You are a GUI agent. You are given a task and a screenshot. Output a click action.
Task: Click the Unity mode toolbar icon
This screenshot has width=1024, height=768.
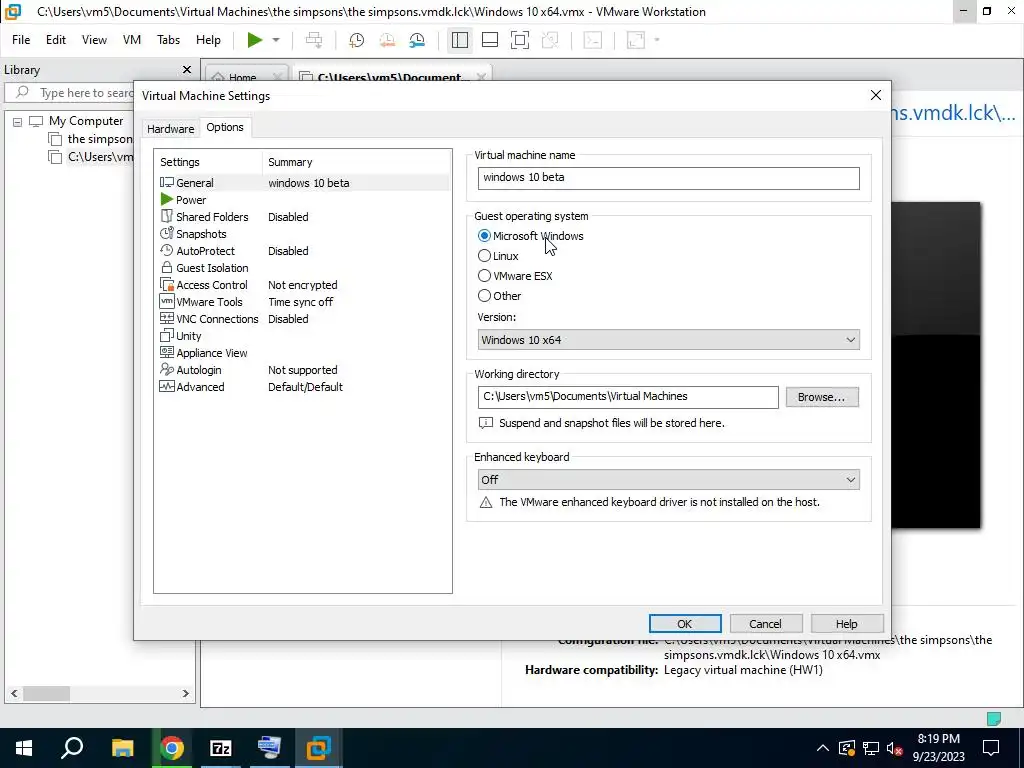coord(550,40)
